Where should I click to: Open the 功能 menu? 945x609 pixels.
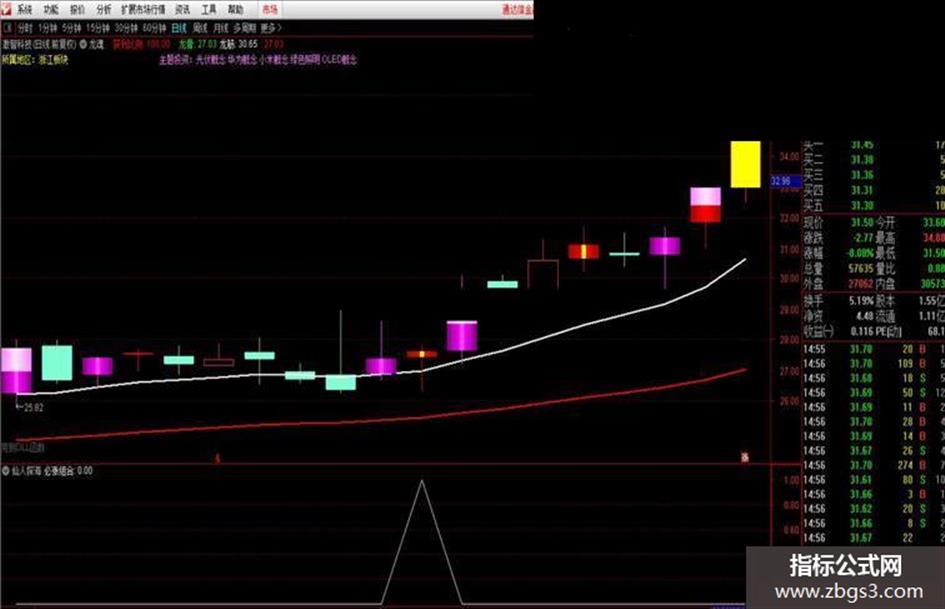click(51, 10)
